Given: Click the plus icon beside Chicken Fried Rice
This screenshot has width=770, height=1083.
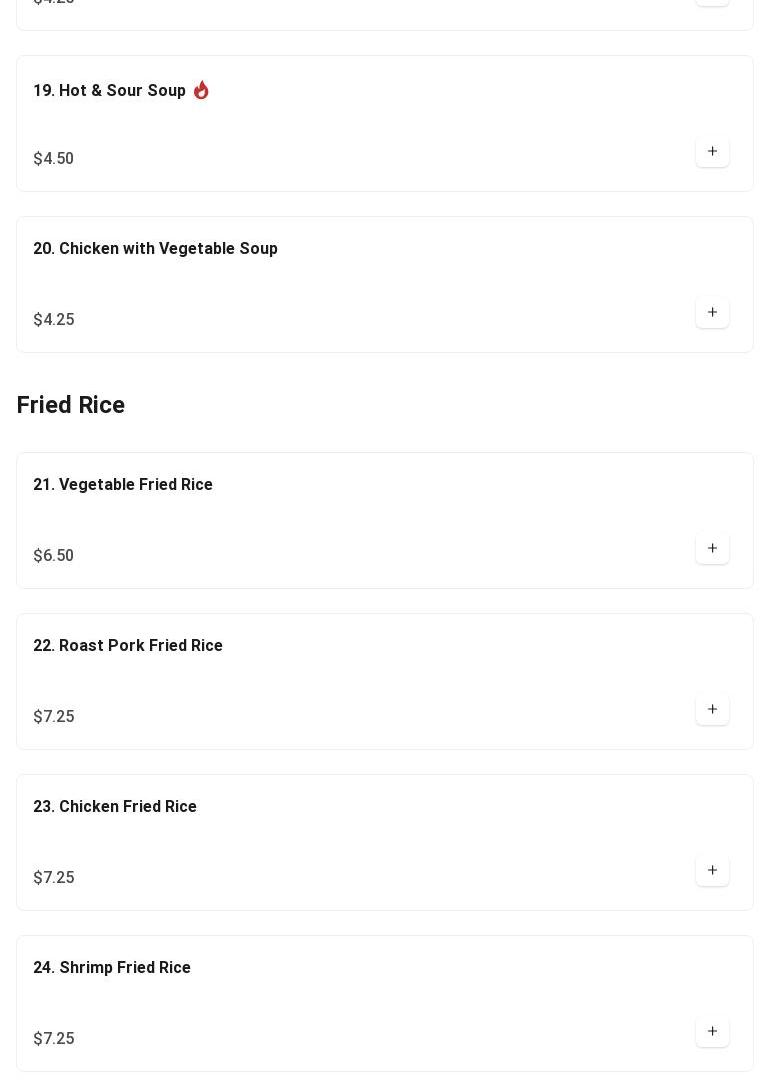Looking at the screenshot, I should coord(712,870).
